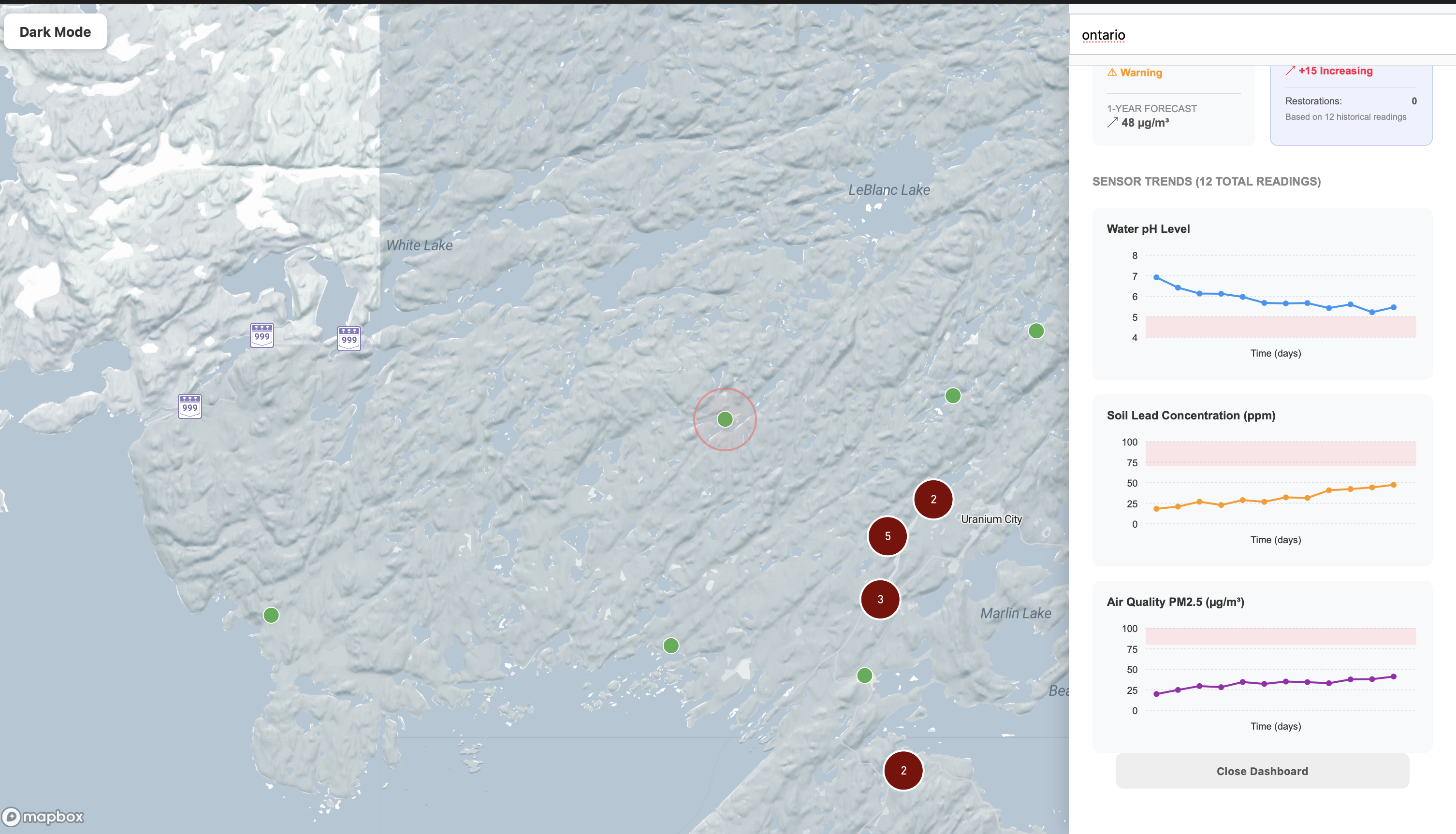This screenshot has width=1456, height=834.
Task: Select the green sensor inside the red ring
Action: (725, 419)
